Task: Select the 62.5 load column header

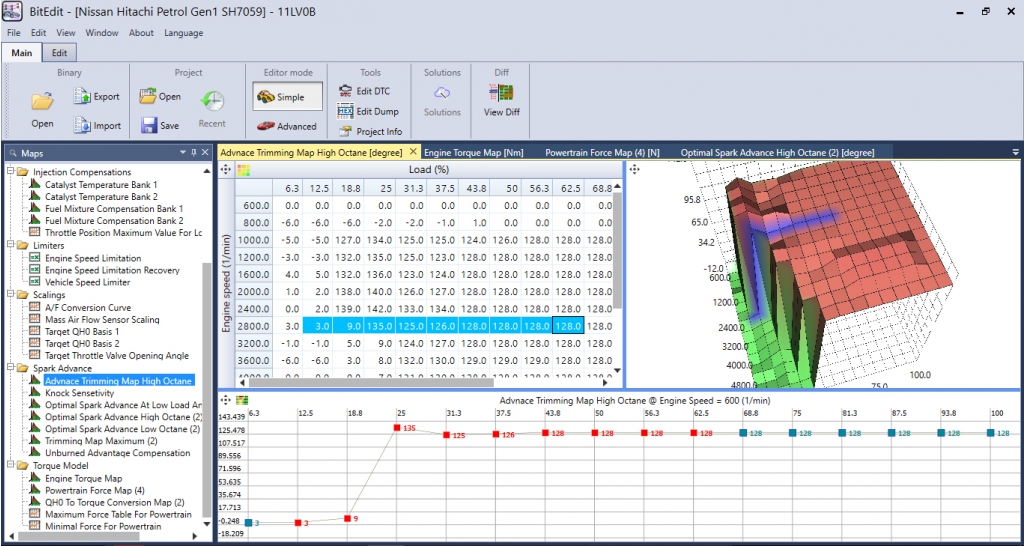Action: [568, 188]
